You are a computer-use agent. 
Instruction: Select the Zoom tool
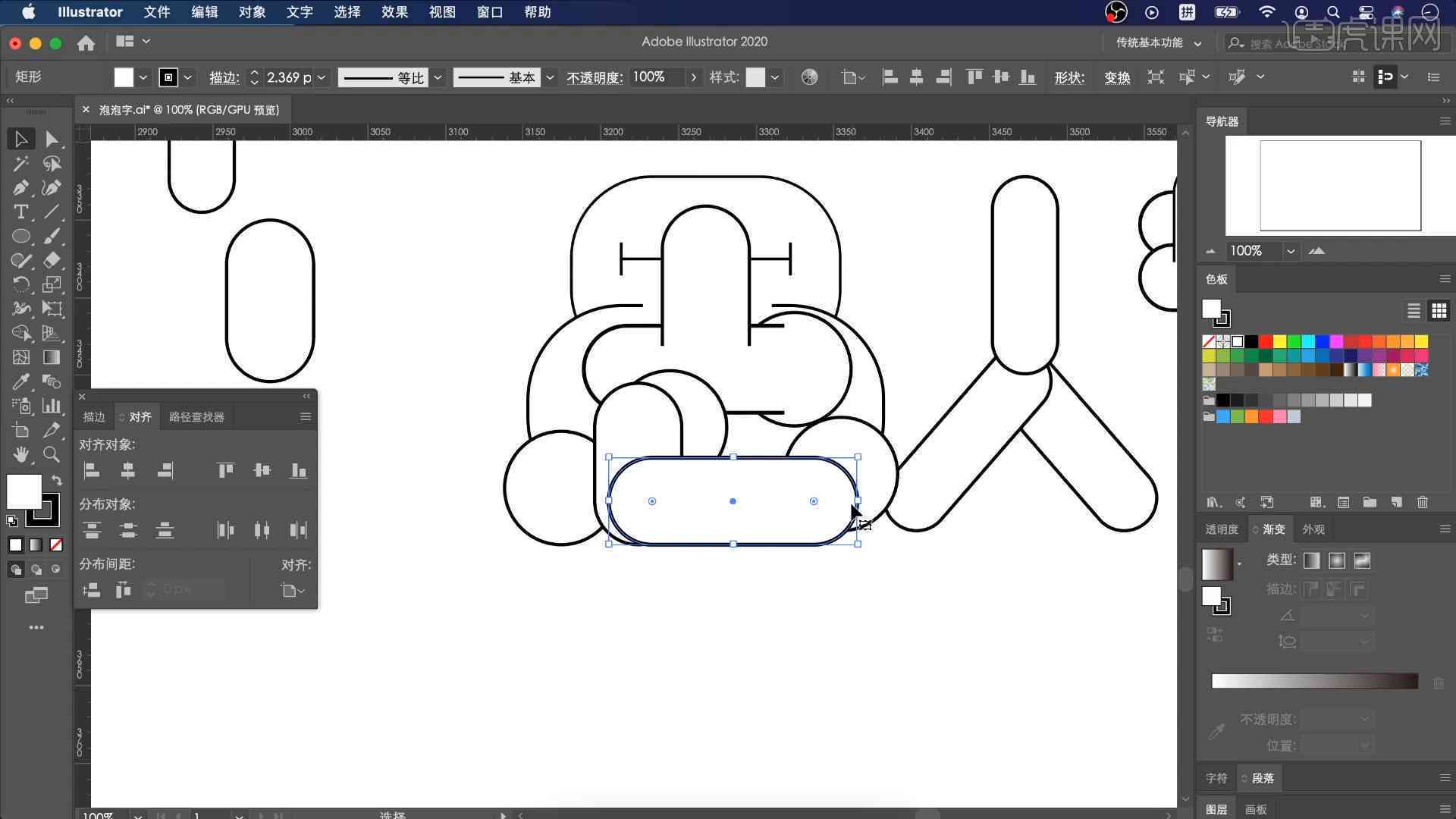click(52, 454)
